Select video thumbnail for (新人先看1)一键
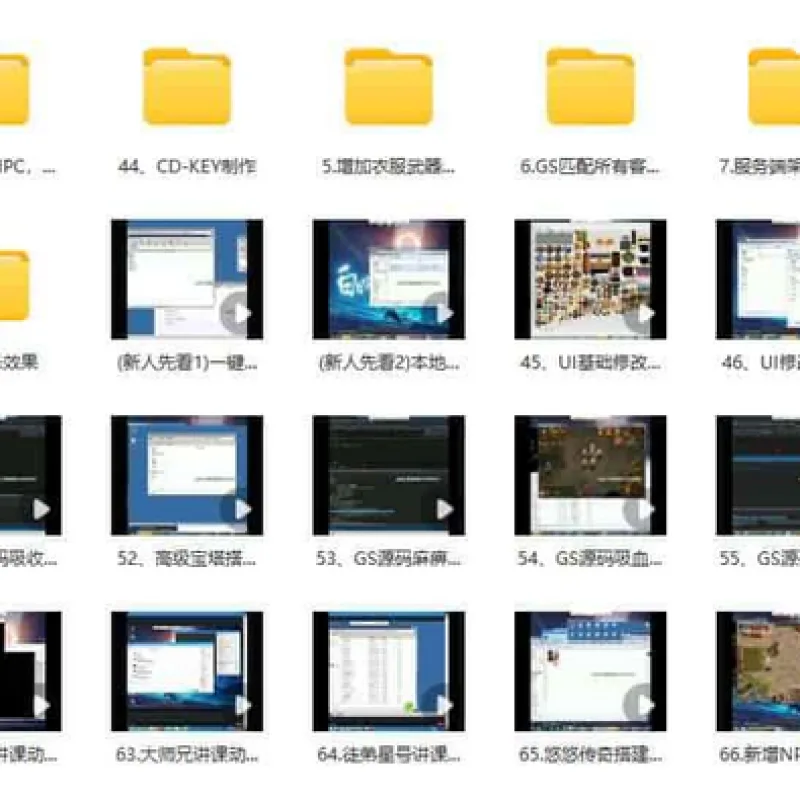 187,279
